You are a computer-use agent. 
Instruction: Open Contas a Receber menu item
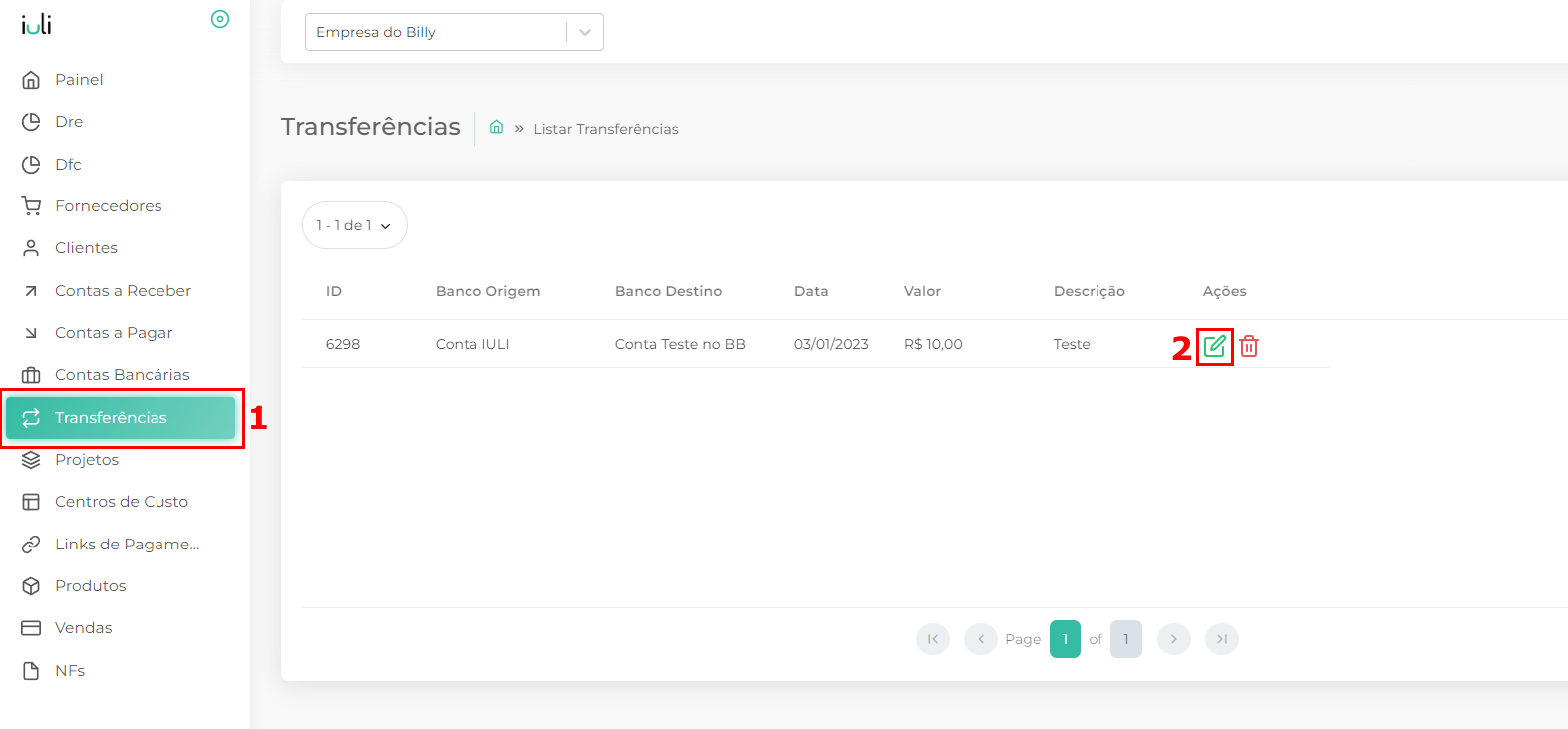[123, 291]
